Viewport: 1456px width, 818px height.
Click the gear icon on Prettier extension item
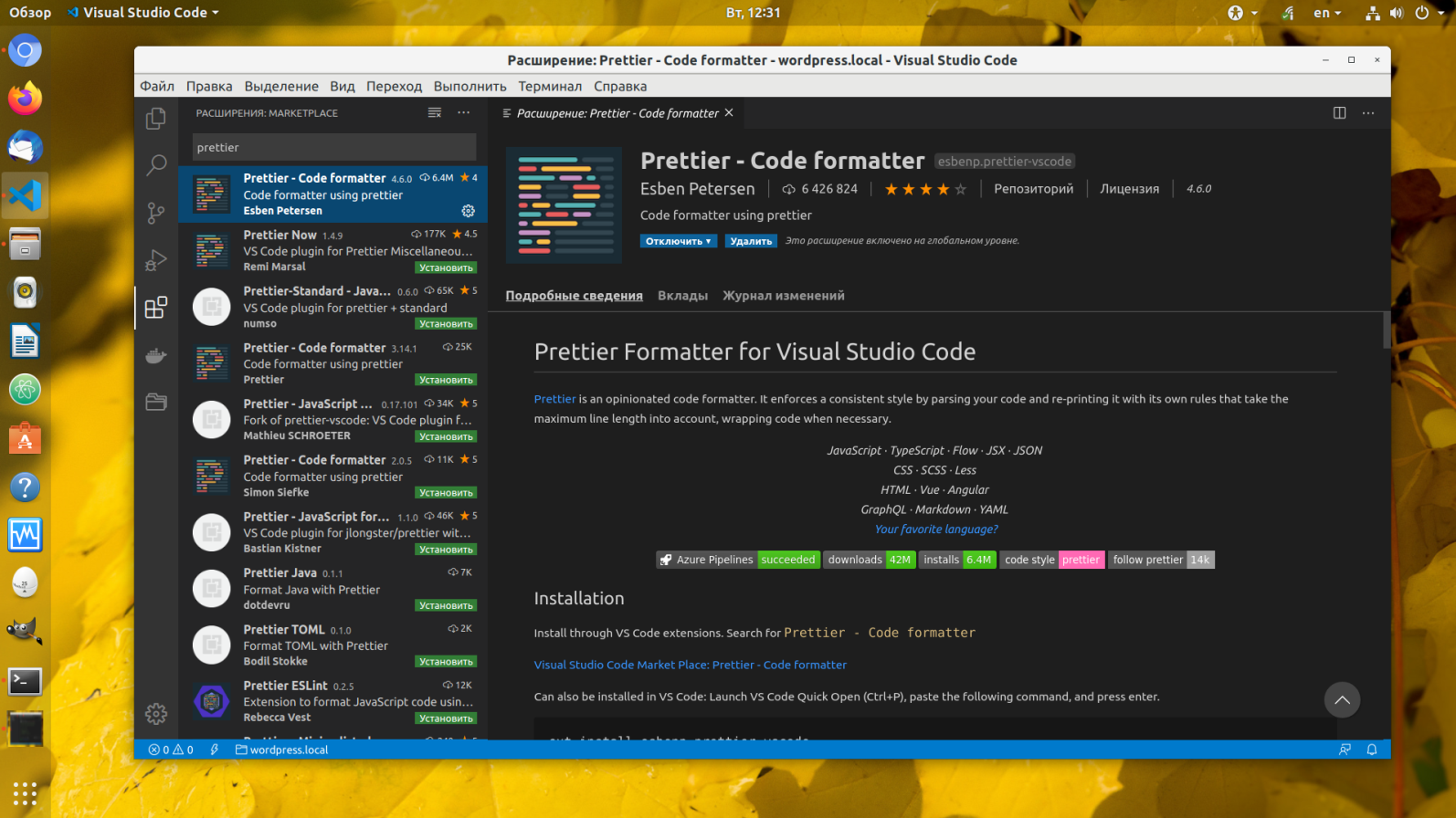pos(468,211)
